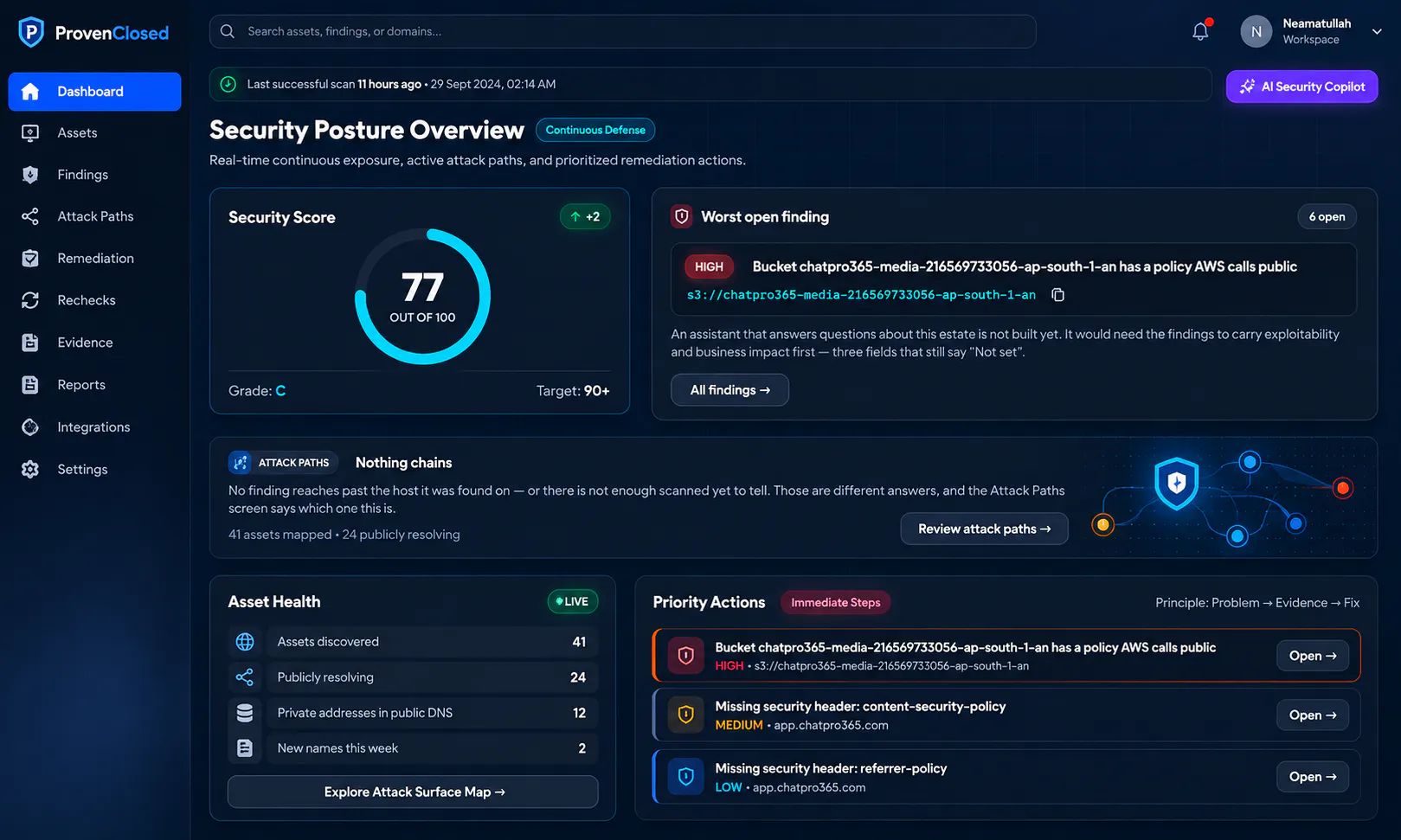The height and width of the screenshot is (840, 1401).
Task: Navigate to Attack Paths
Action: 95,216
